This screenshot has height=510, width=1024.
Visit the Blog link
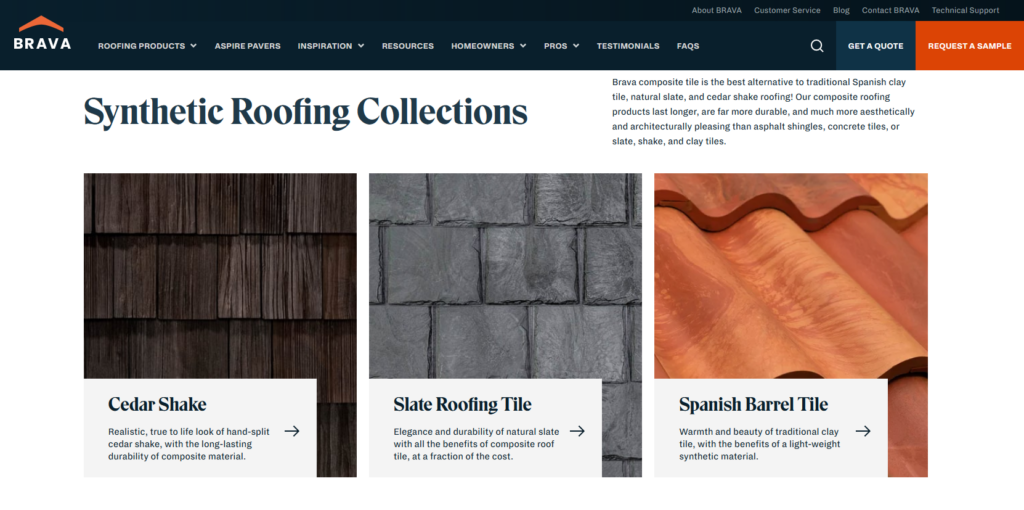841,10
